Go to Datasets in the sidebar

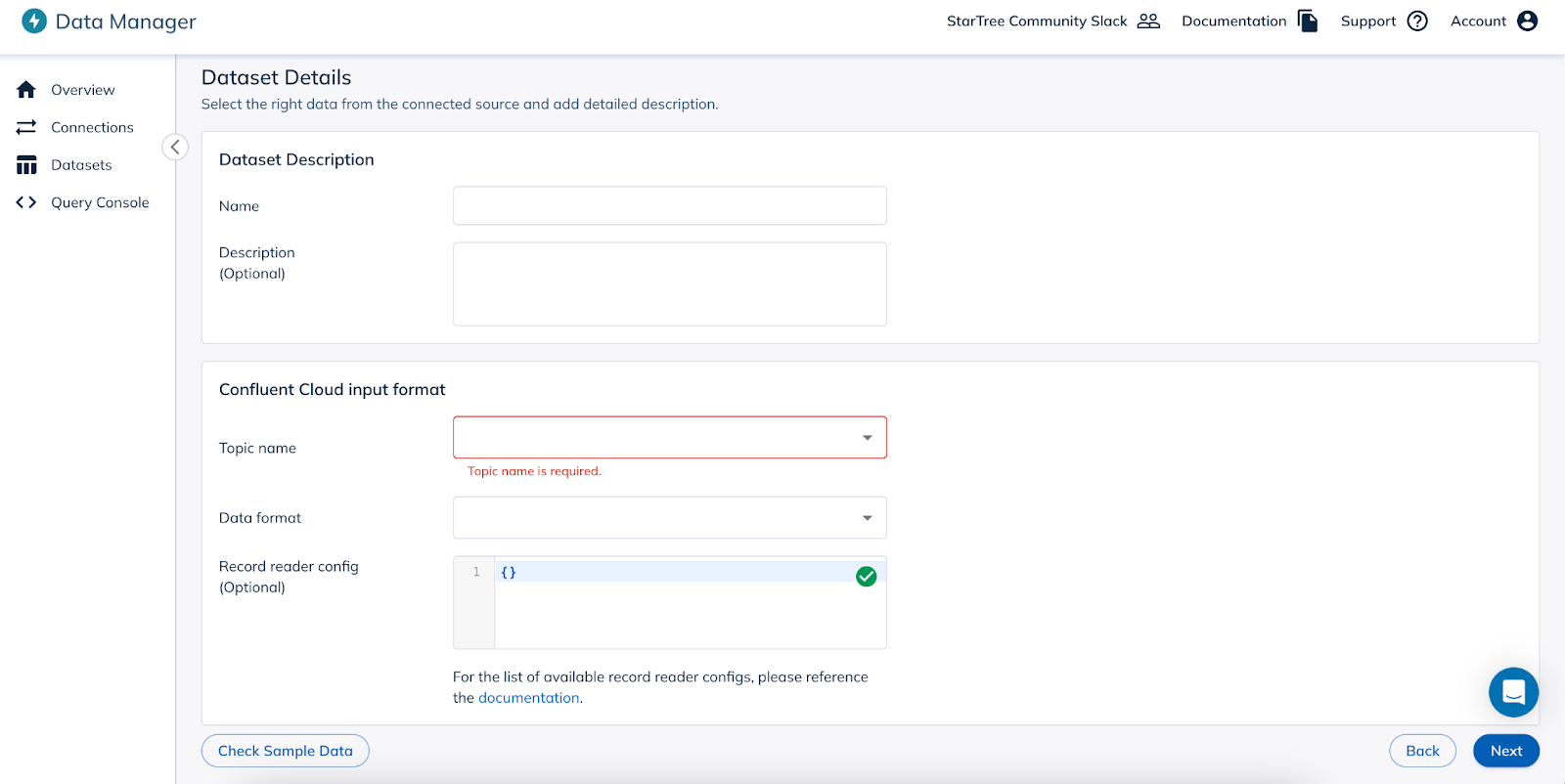point(81,165)
